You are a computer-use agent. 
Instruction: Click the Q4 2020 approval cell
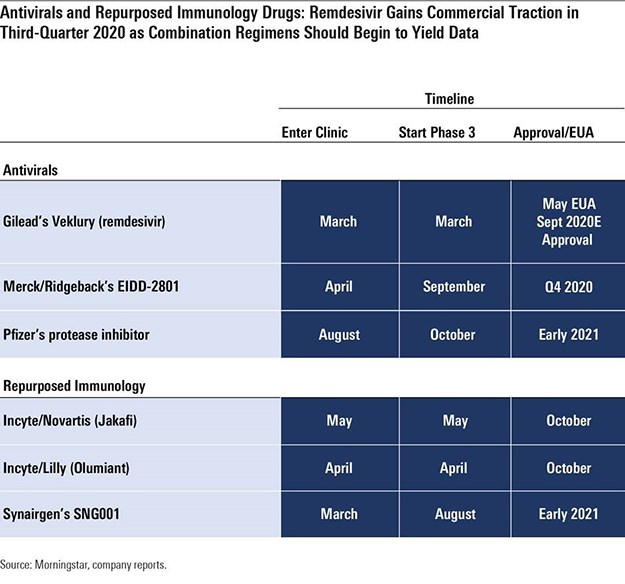(x=569, y=286)
